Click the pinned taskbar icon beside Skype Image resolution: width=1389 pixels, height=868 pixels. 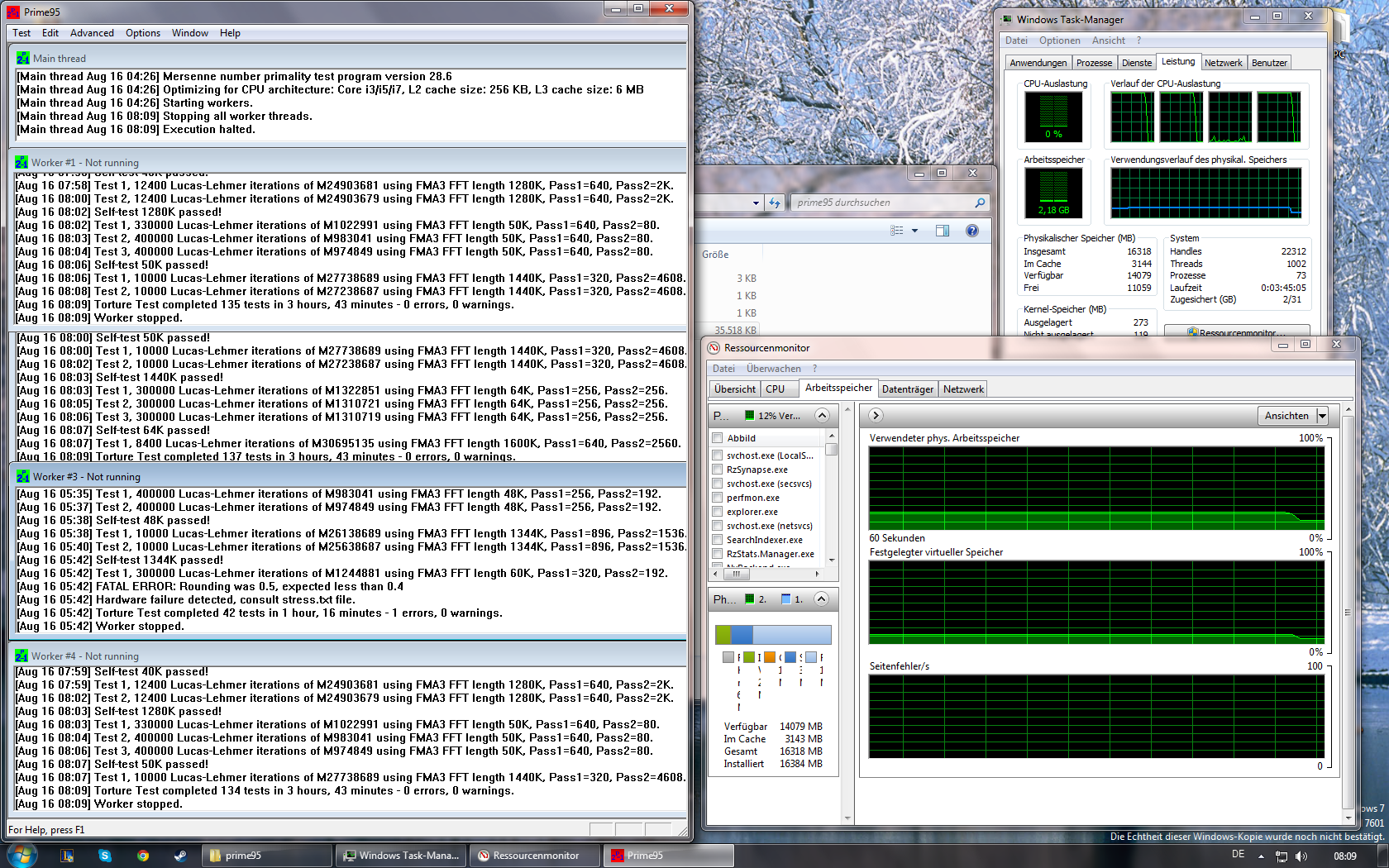pyautogui.click(x=67, y=856)
